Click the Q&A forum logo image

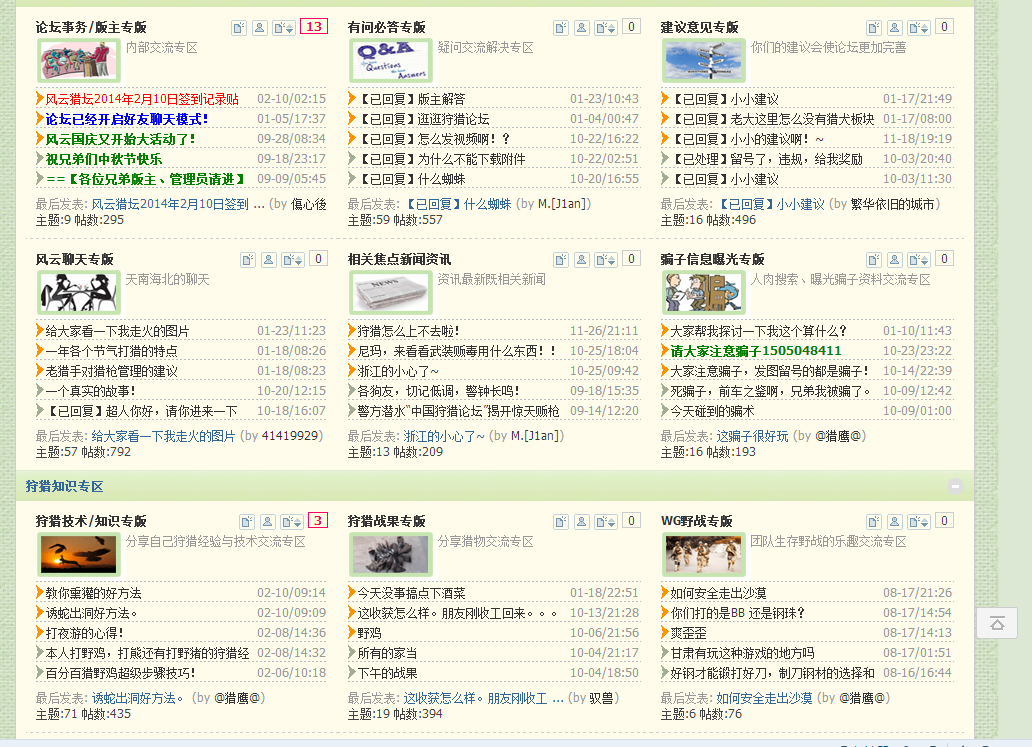tap(392, 60)
